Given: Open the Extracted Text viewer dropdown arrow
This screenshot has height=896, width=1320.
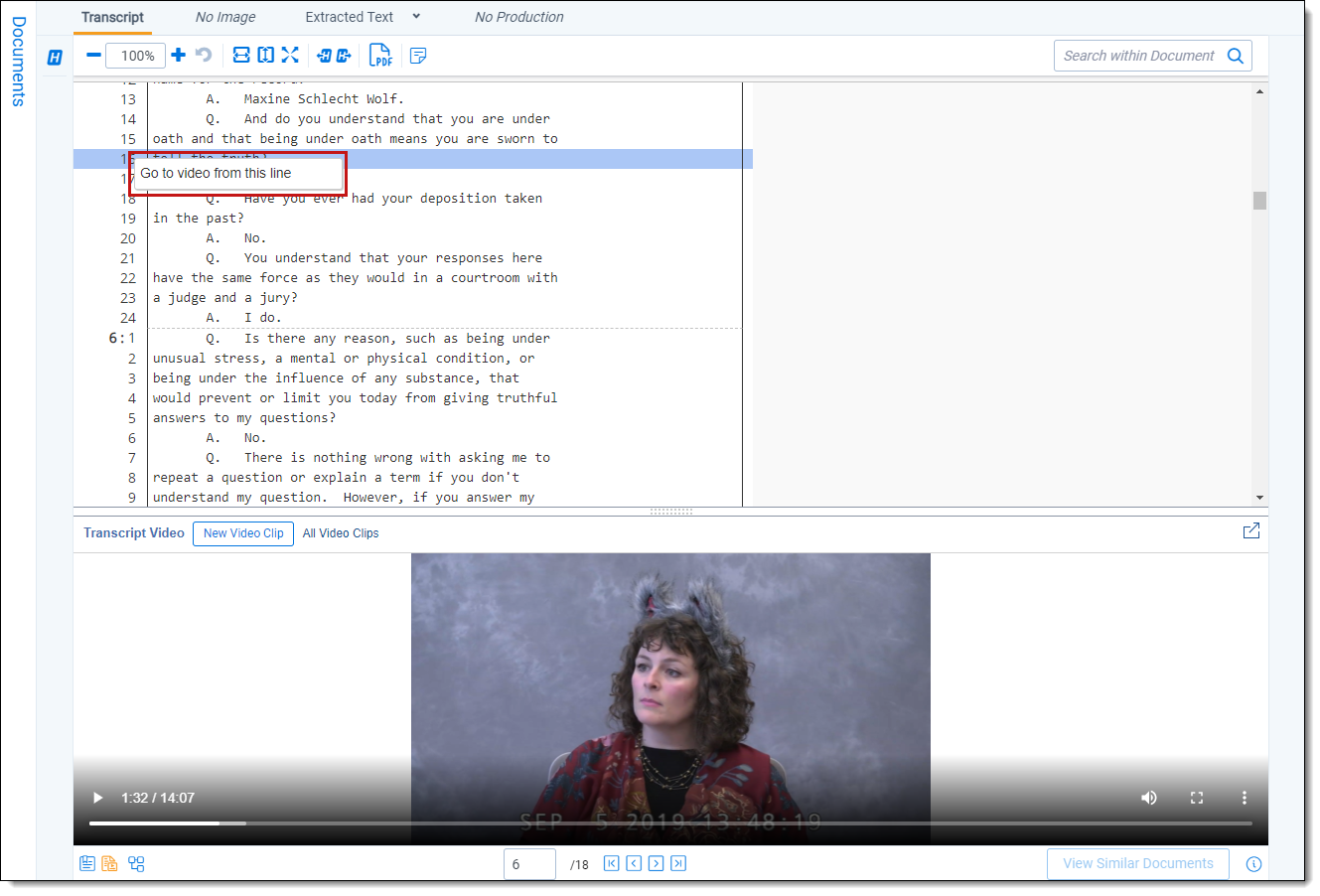Looking at the screenshot, I should click(416, 17).
